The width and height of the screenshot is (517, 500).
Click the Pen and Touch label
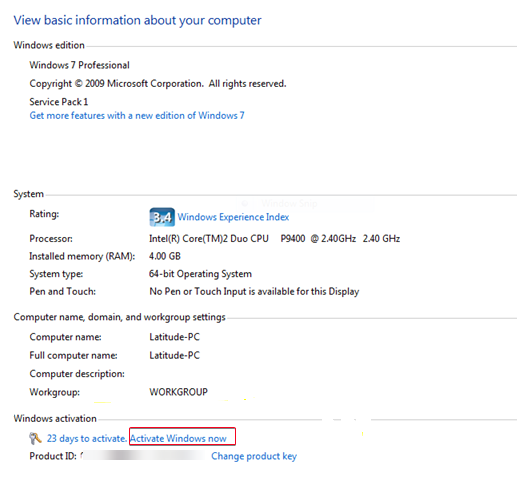[x=62, y=292]
